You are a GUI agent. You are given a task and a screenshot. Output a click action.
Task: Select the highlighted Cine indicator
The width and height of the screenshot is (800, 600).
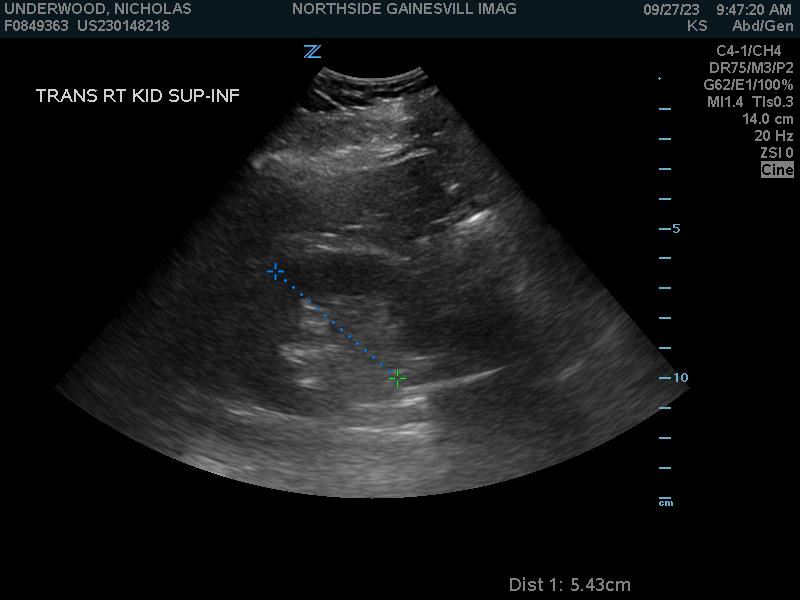(x=776, y=170)
